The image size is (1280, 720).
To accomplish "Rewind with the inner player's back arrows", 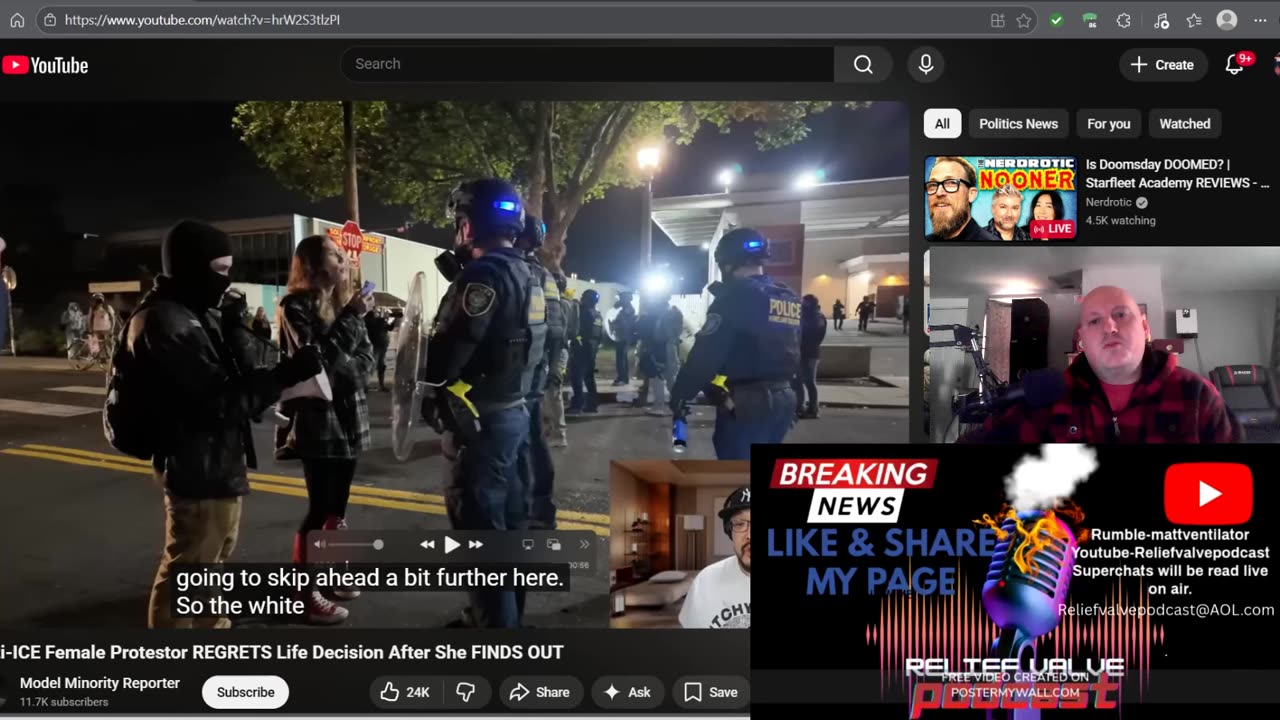I will tap(427, 544).
